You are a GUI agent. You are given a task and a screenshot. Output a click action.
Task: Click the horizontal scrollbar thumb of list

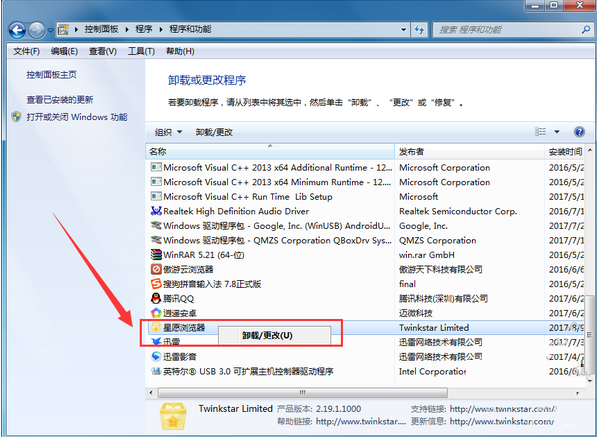303,392
